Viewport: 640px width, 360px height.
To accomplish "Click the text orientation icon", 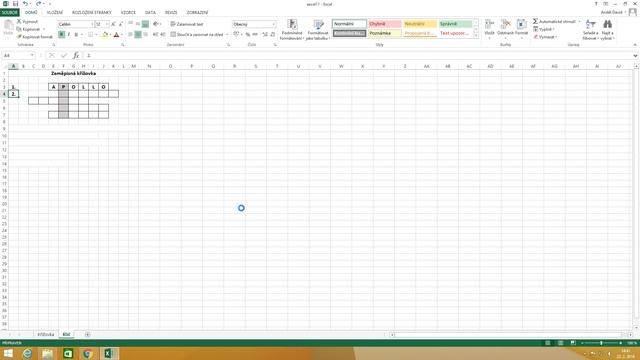I will click(156, 24).
